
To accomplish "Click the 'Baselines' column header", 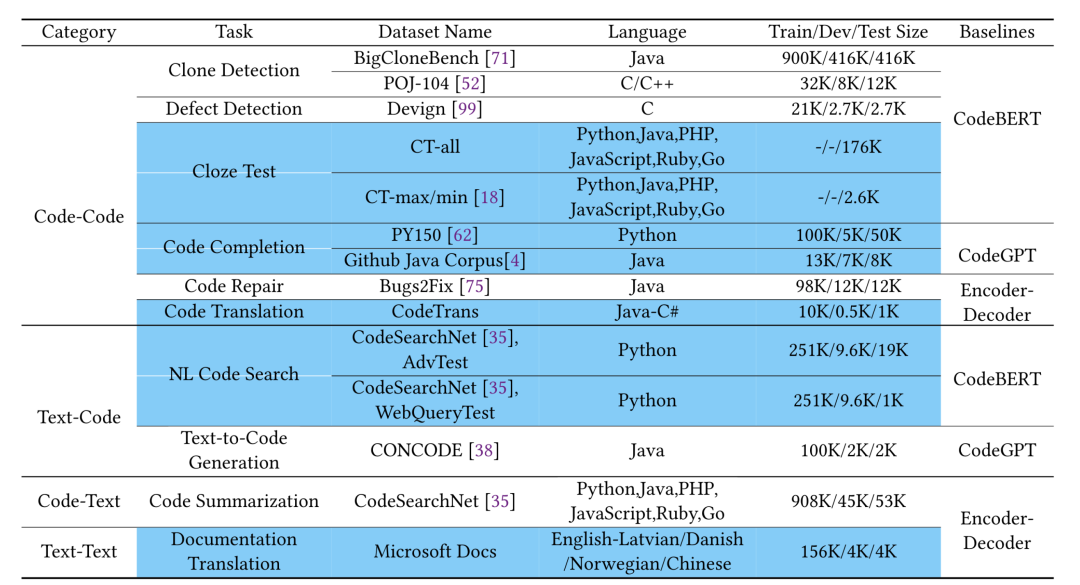I will click(997, 32).
